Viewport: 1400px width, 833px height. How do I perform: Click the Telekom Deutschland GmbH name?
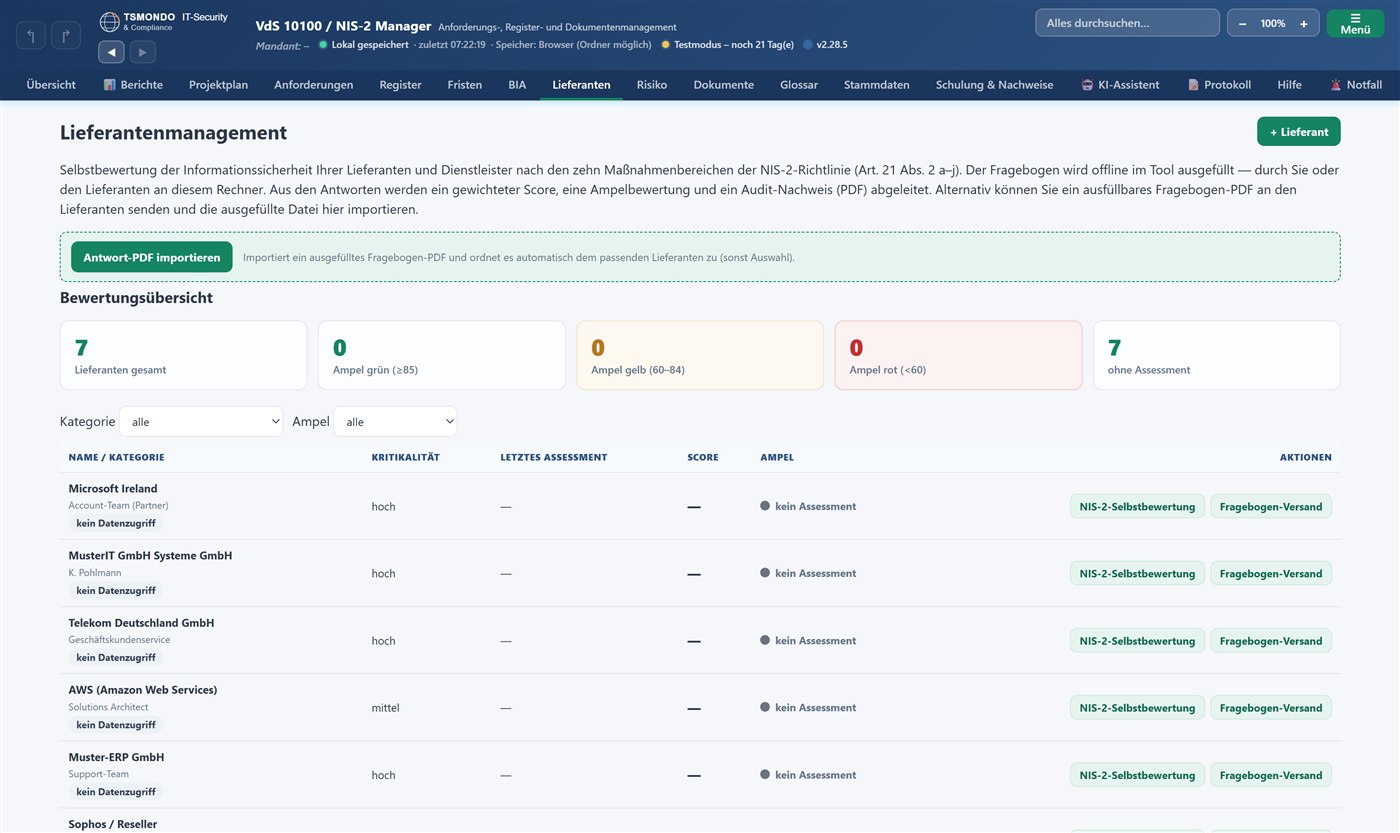pos(141,623)
